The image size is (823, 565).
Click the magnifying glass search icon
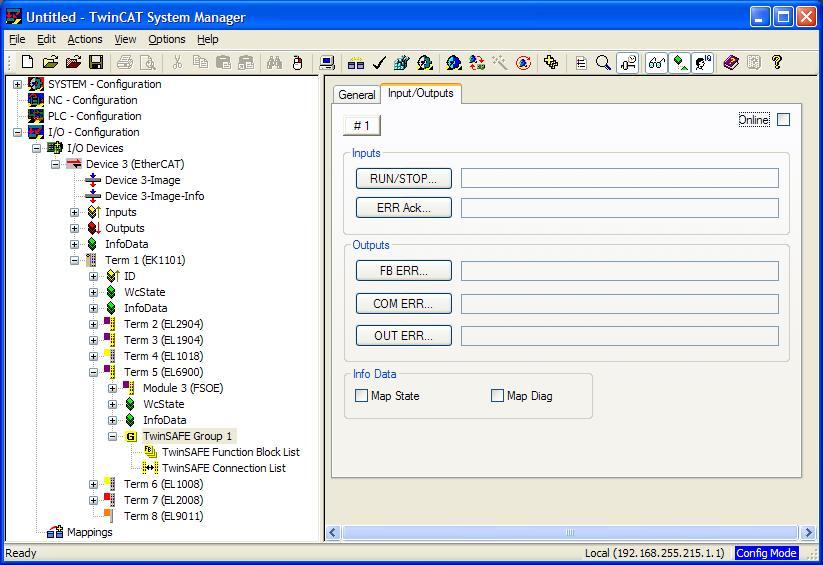(x=604, y=62)
